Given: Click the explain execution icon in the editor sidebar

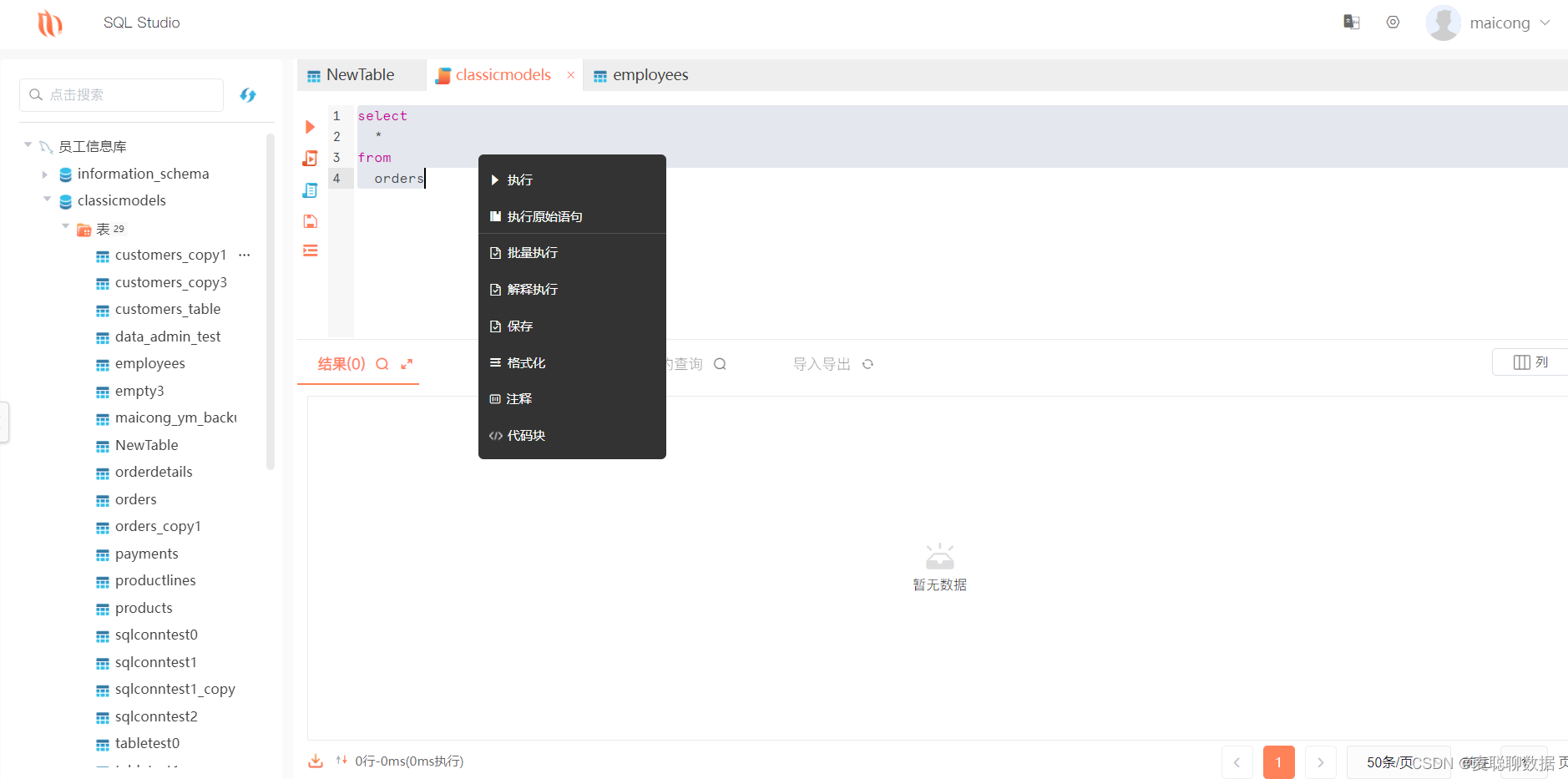Looking at the screenshot, I should 310,190.
